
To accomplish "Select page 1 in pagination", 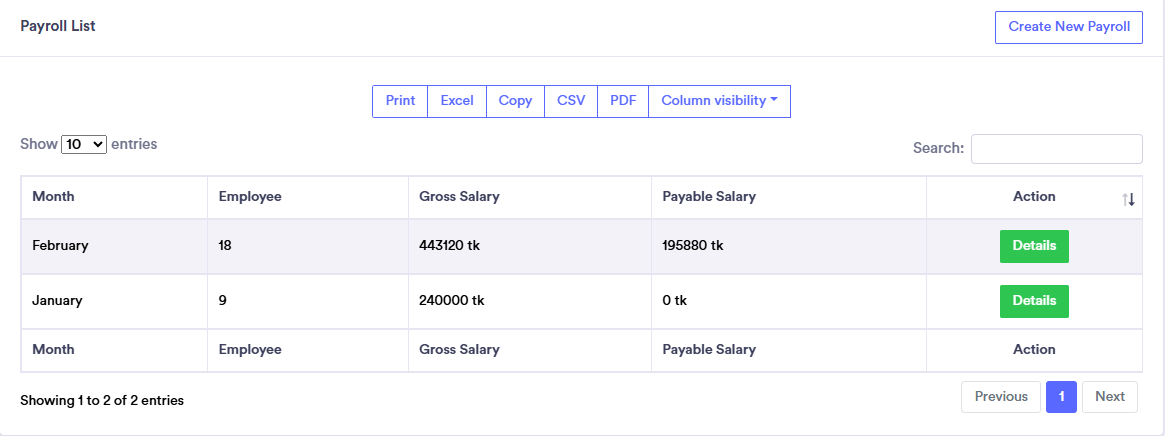I will pyautogui.click(x=1061, y=397).
